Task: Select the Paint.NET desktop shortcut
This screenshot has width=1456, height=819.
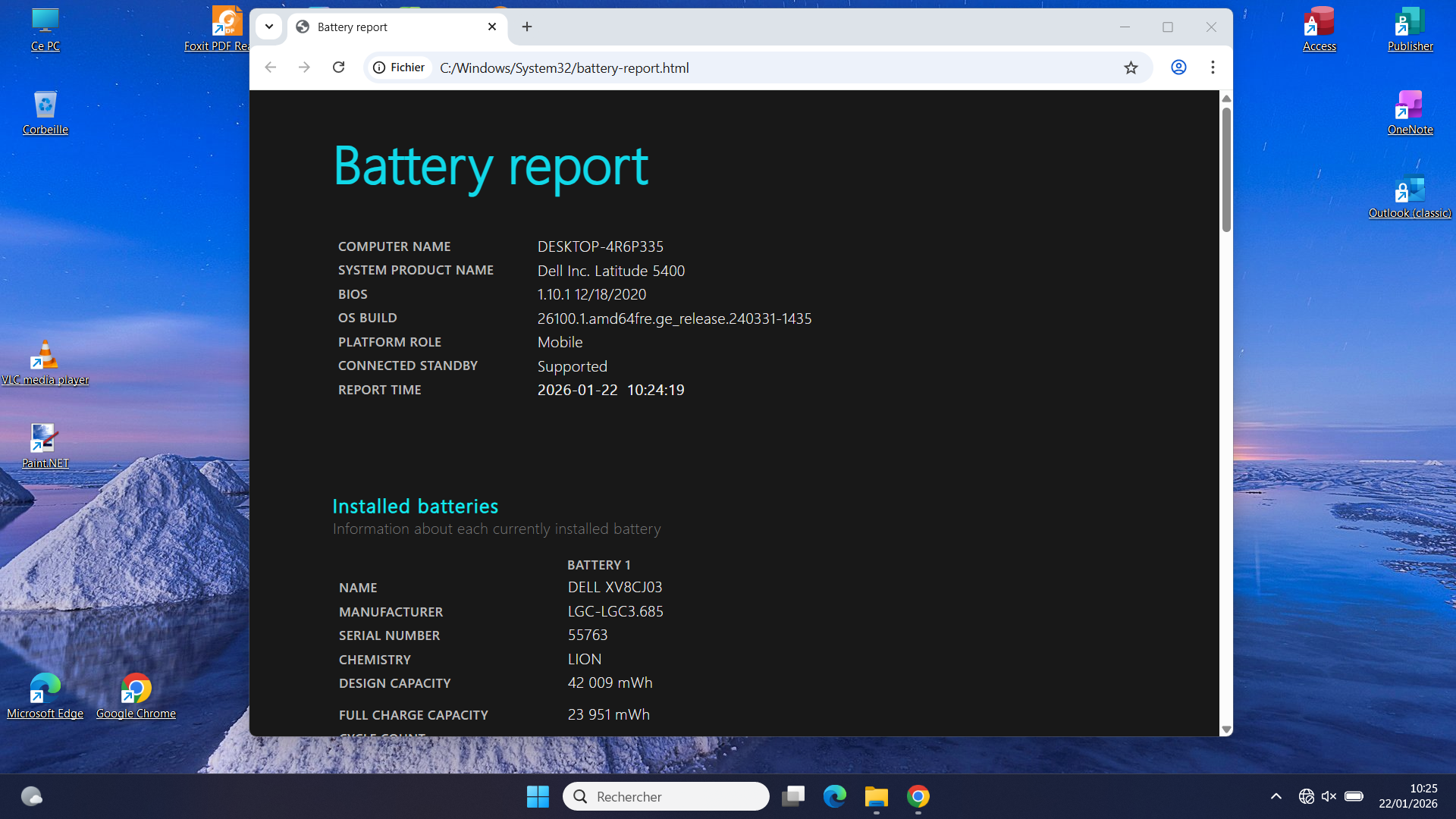Action: 45,447
